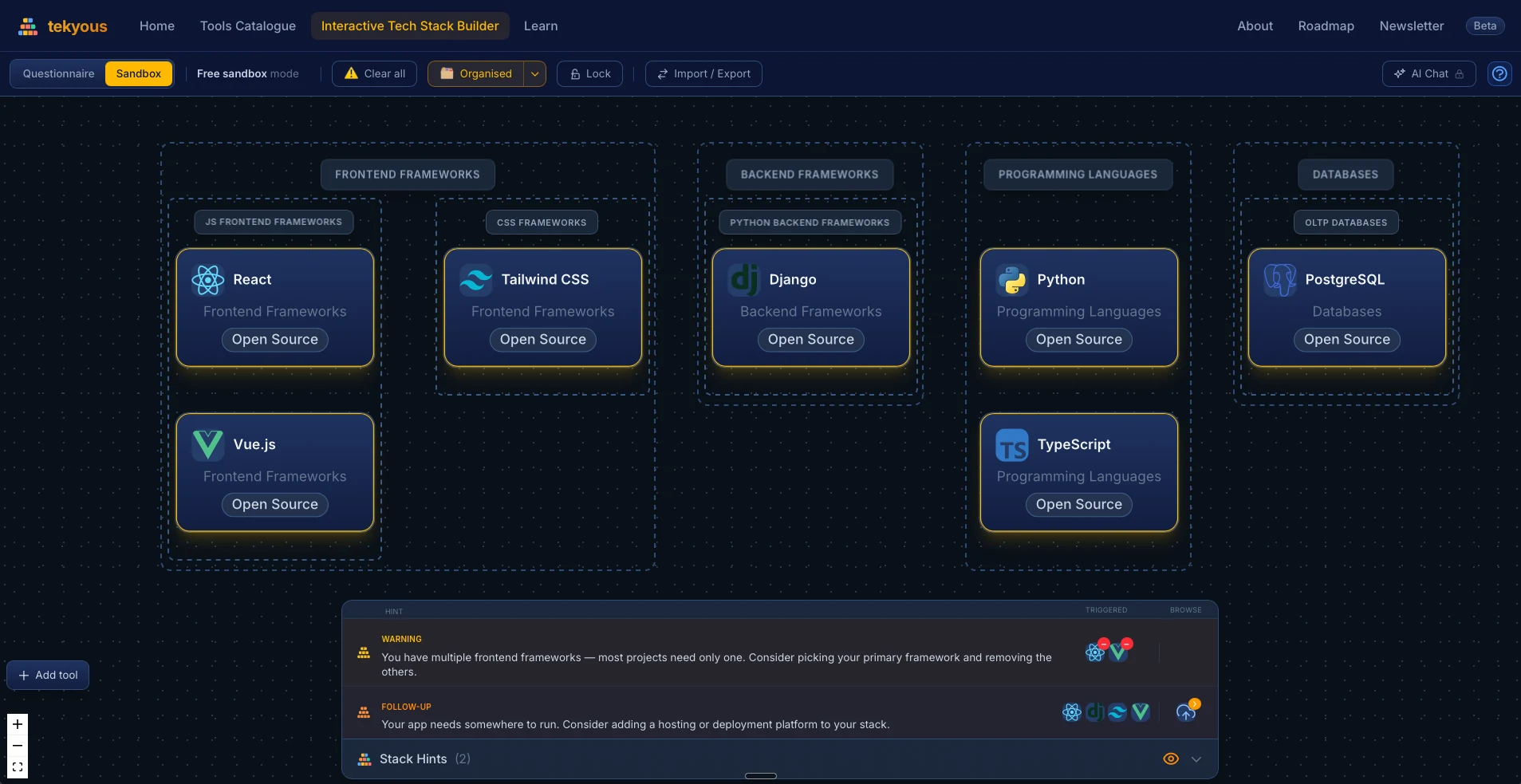Click Vue icon in the warning hint
The image size is (1521, 784).
pos(1118,652)
